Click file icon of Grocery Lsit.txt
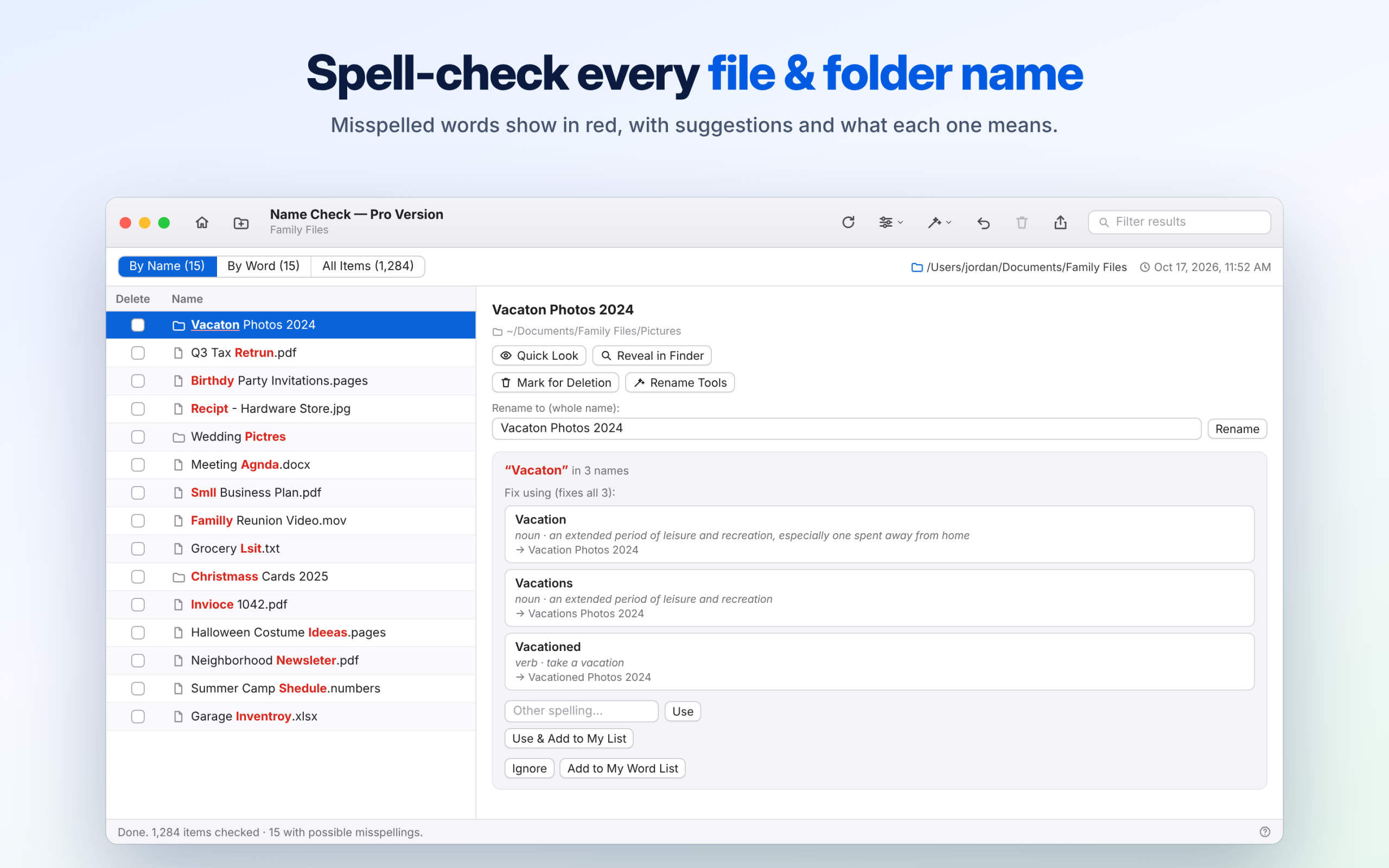 click(179, 549)
